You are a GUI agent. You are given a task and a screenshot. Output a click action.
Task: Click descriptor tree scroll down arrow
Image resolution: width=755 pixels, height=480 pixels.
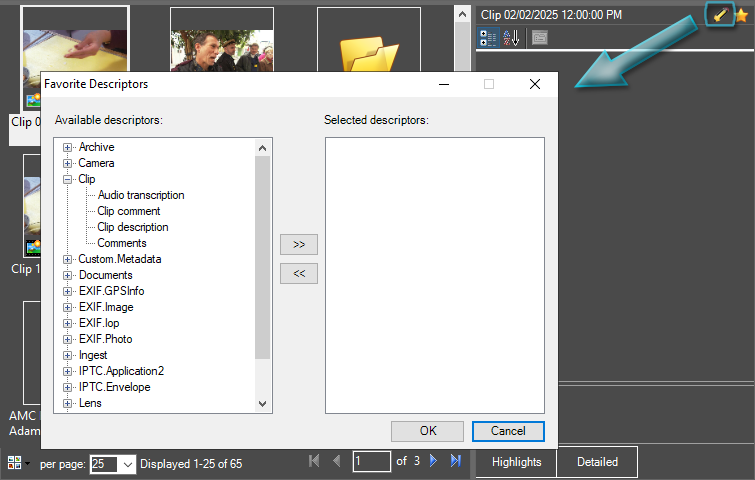pos(262,403)
